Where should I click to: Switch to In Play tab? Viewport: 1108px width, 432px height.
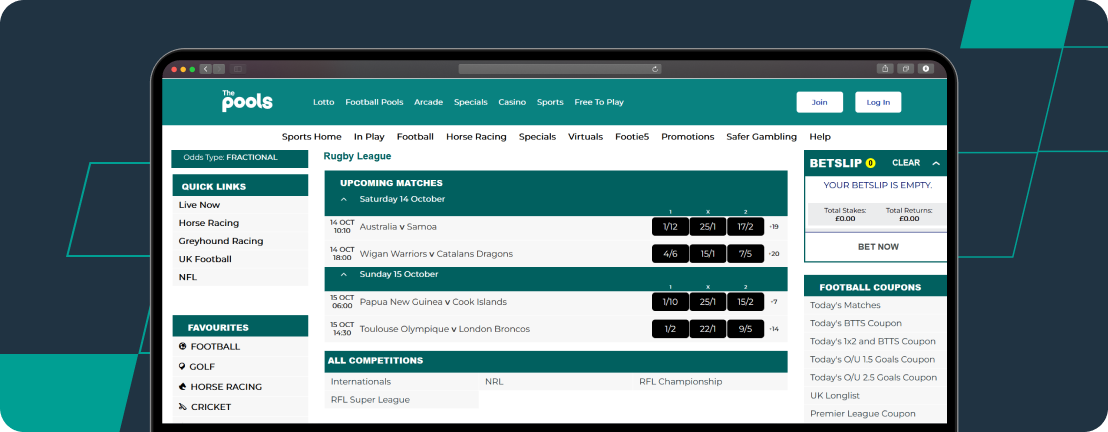[x=369, y=136]
